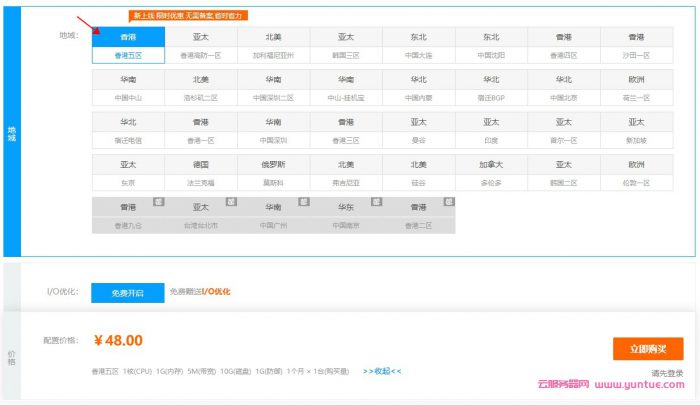Choose the 香港高防一区 region

click(x=201, y=45)
